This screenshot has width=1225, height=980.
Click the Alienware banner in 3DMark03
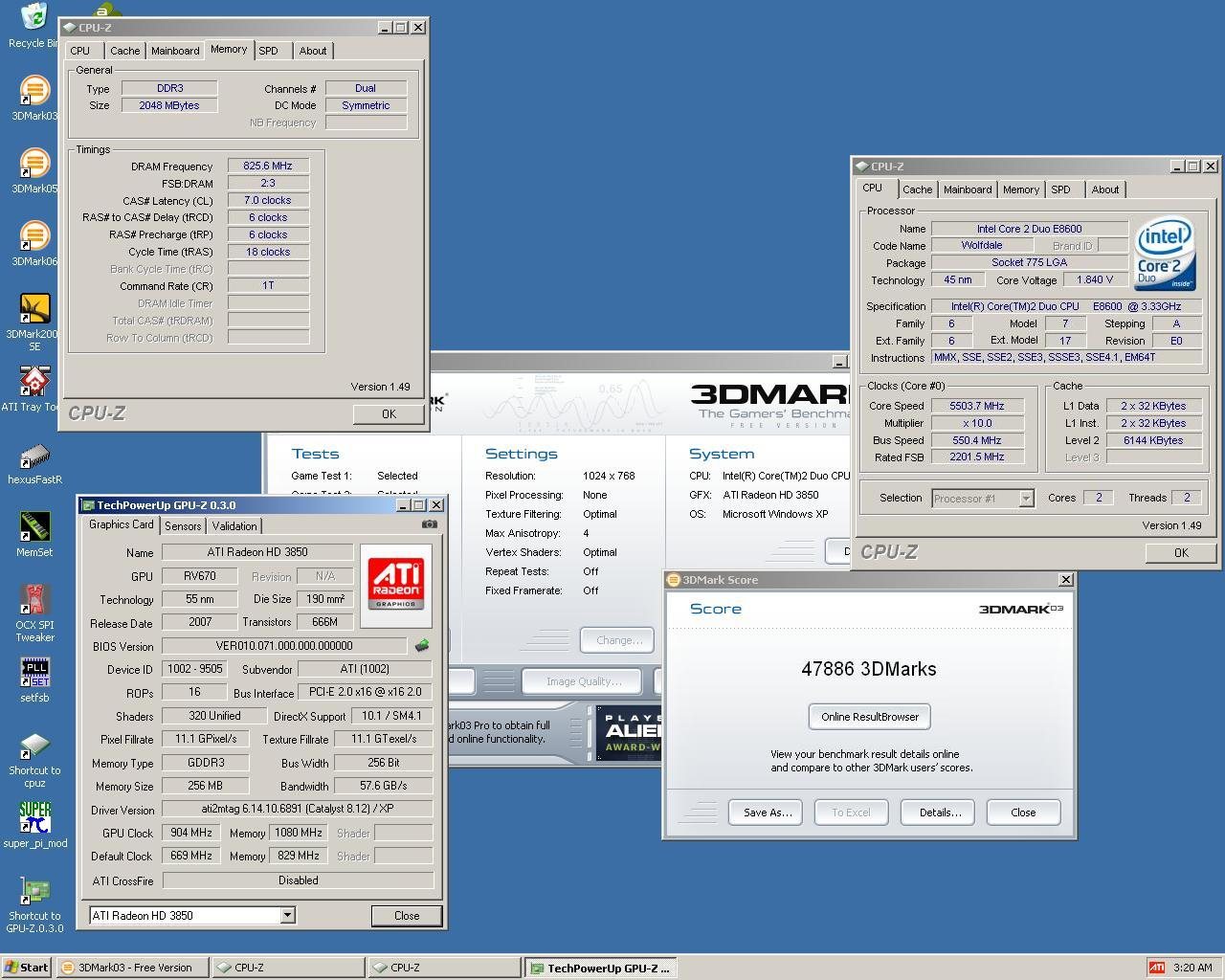point(629,733)
